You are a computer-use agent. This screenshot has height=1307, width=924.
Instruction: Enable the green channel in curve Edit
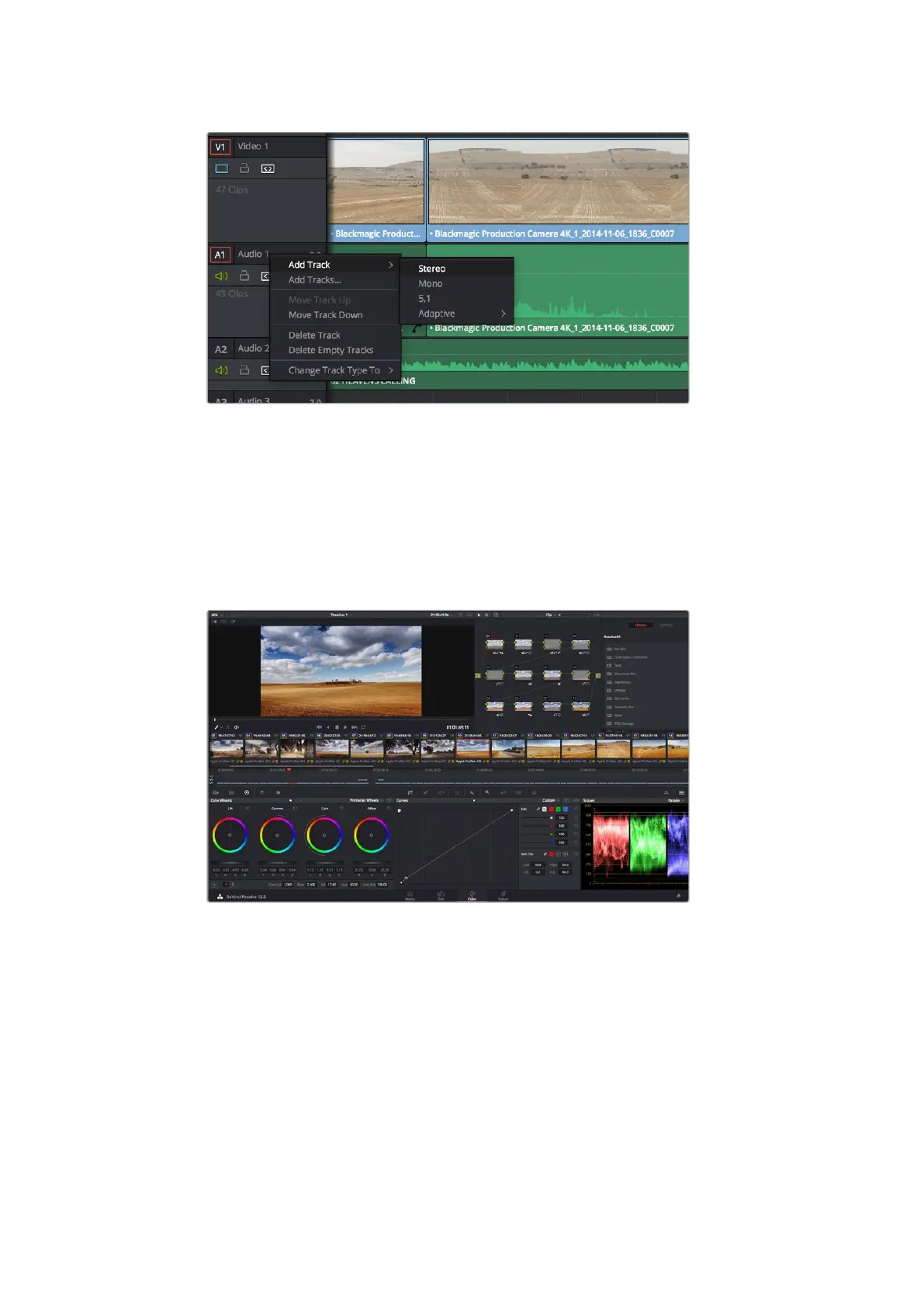pos(558,810)
